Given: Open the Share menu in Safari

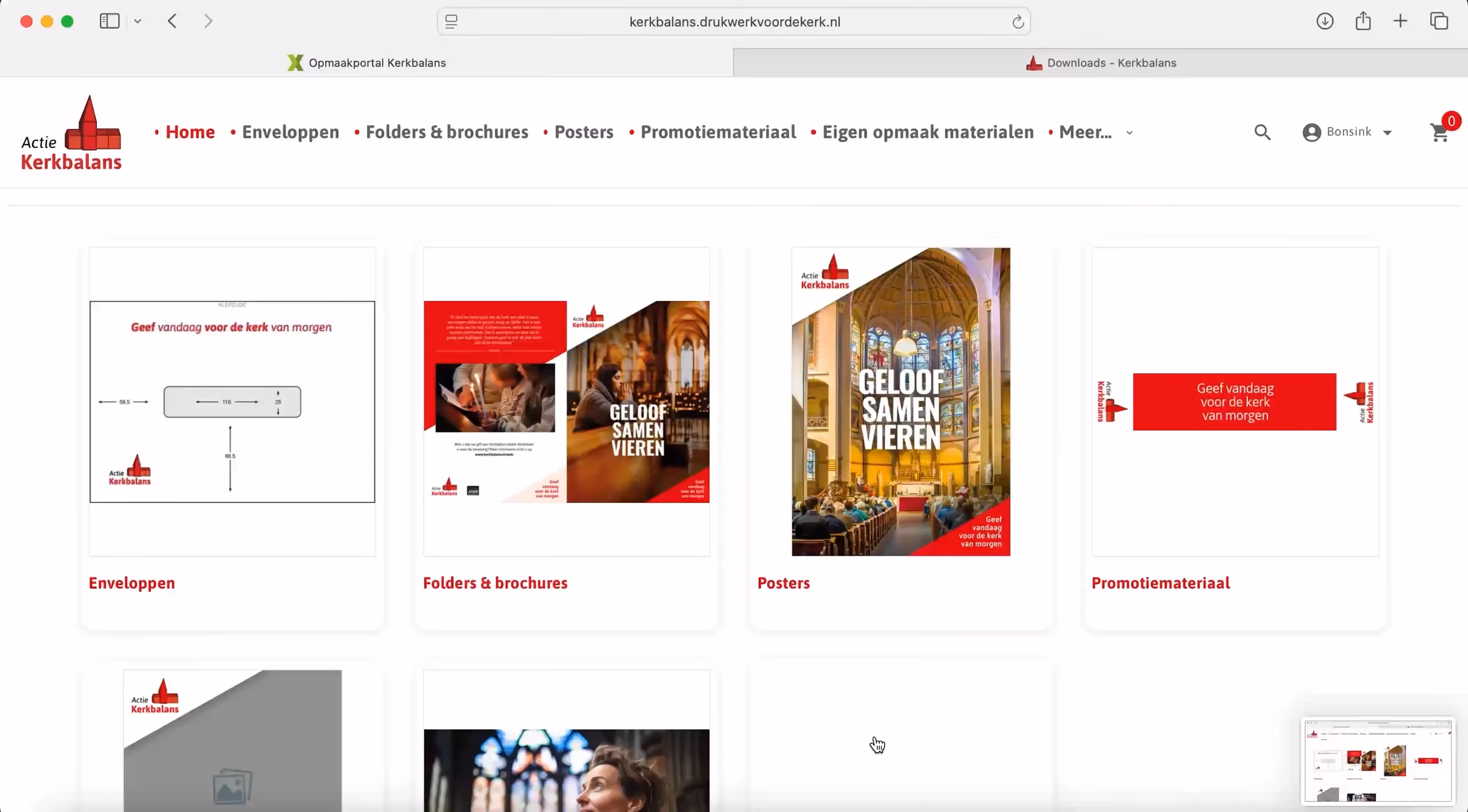Looking at the screenshot, I should [1363, 22].
